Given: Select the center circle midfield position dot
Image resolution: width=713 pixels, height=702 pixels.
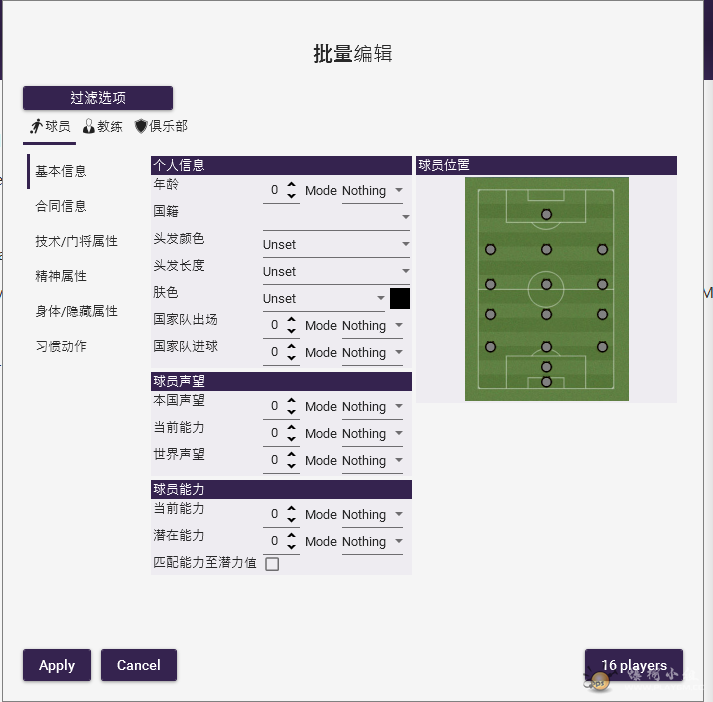Looking at the screenshot, I should pyautogui.click(x=546, y=284).
